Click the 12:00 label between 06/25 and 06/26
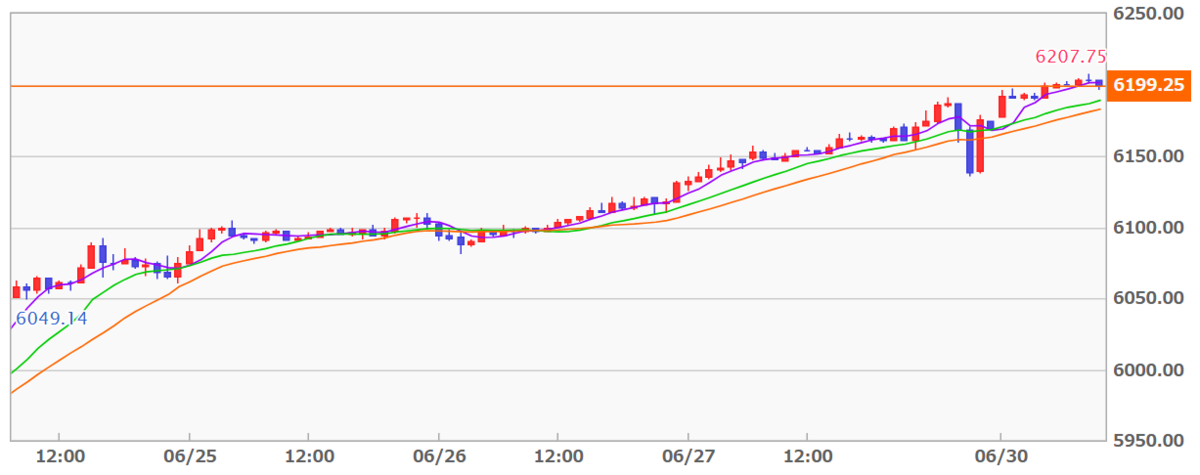 (x=308, y=456)
